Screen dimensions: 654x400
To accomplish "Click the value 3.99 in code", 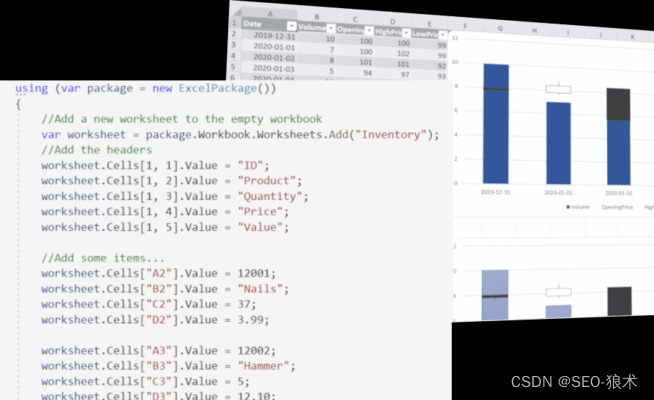I will [x=251, y=320].
